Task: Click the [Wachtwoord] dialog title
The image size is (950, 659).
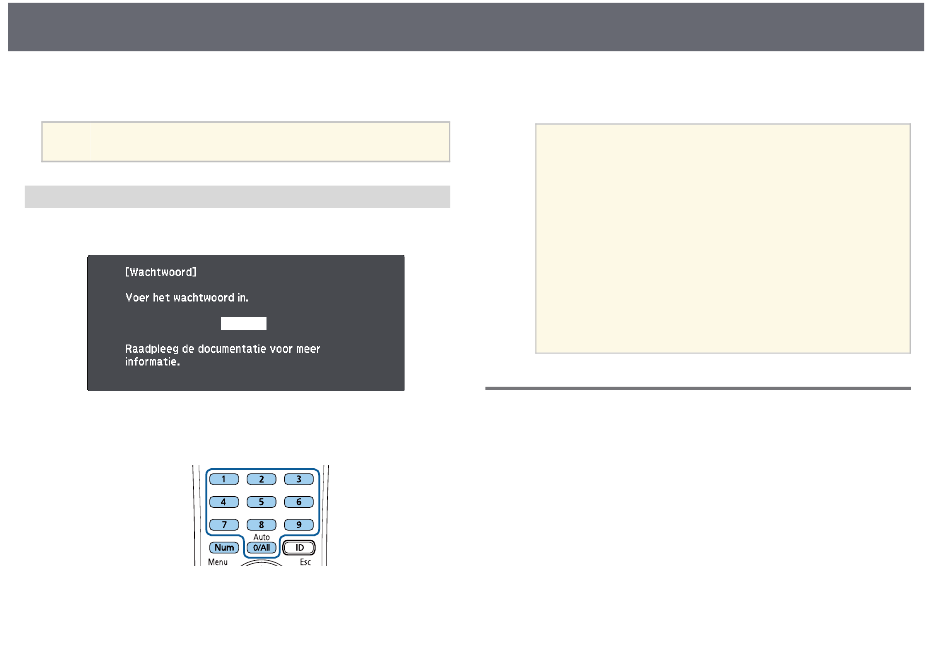Action: coord(161,273)
